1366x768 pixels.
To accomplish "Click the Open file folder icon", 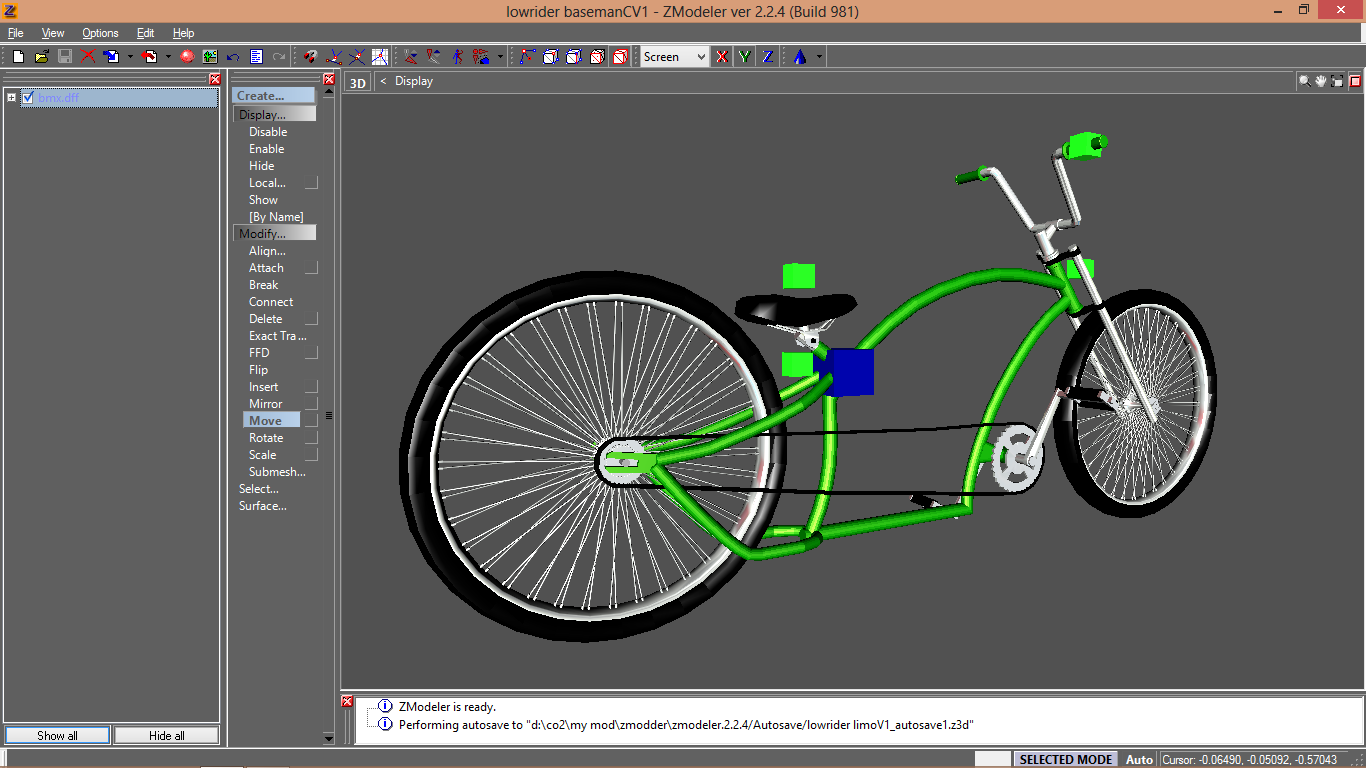I will point(41,57).
